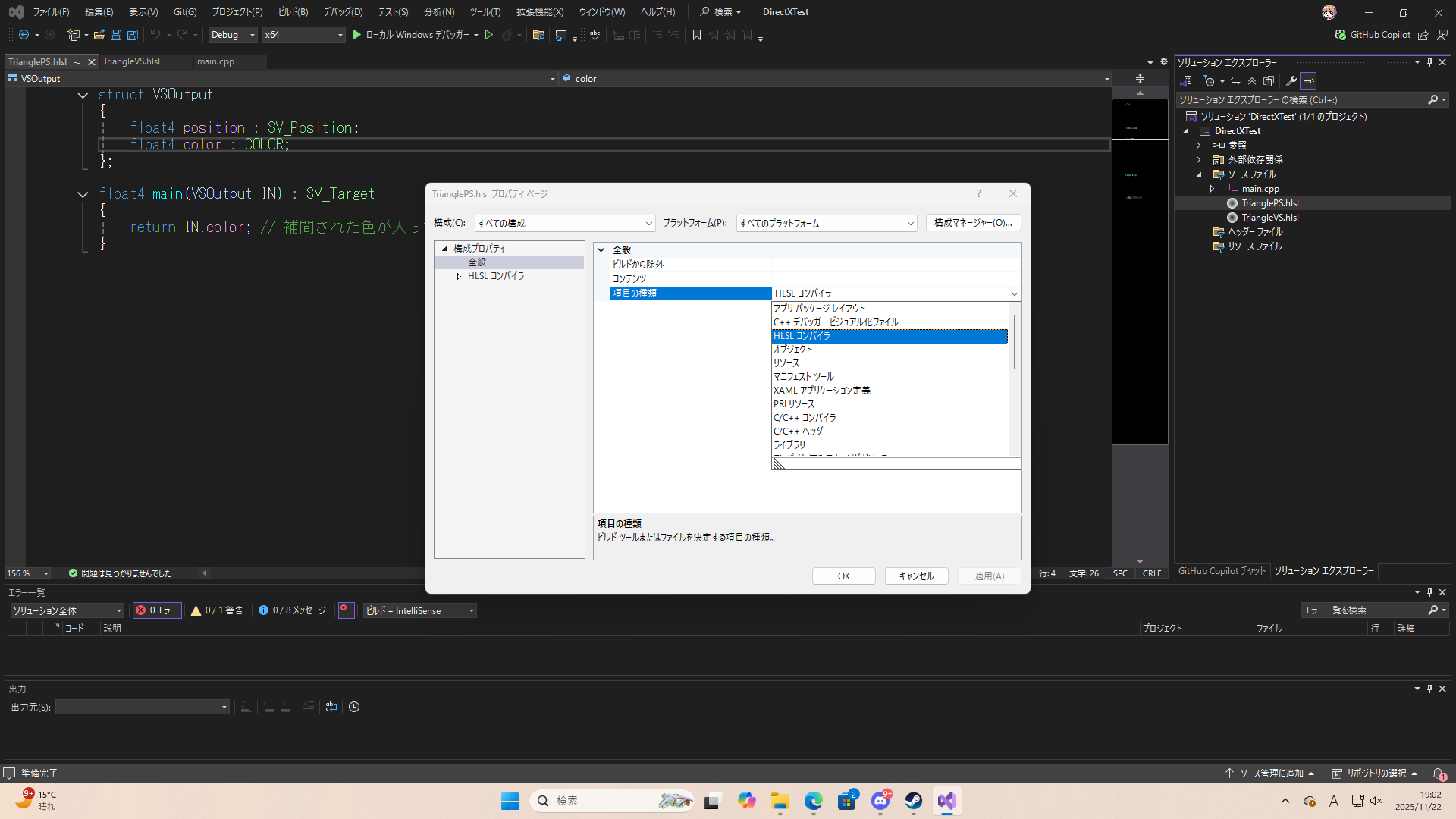Click the OK button in properties dialog
Viewport: 1456px width, 819px height.
click(843, 576)
